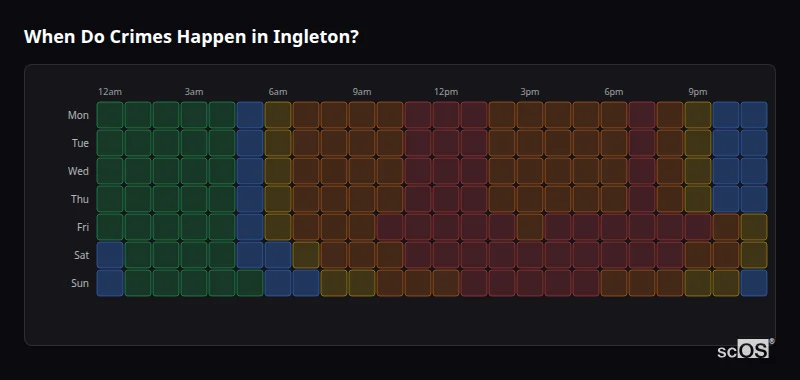Click the "Mon" row label

78,115
